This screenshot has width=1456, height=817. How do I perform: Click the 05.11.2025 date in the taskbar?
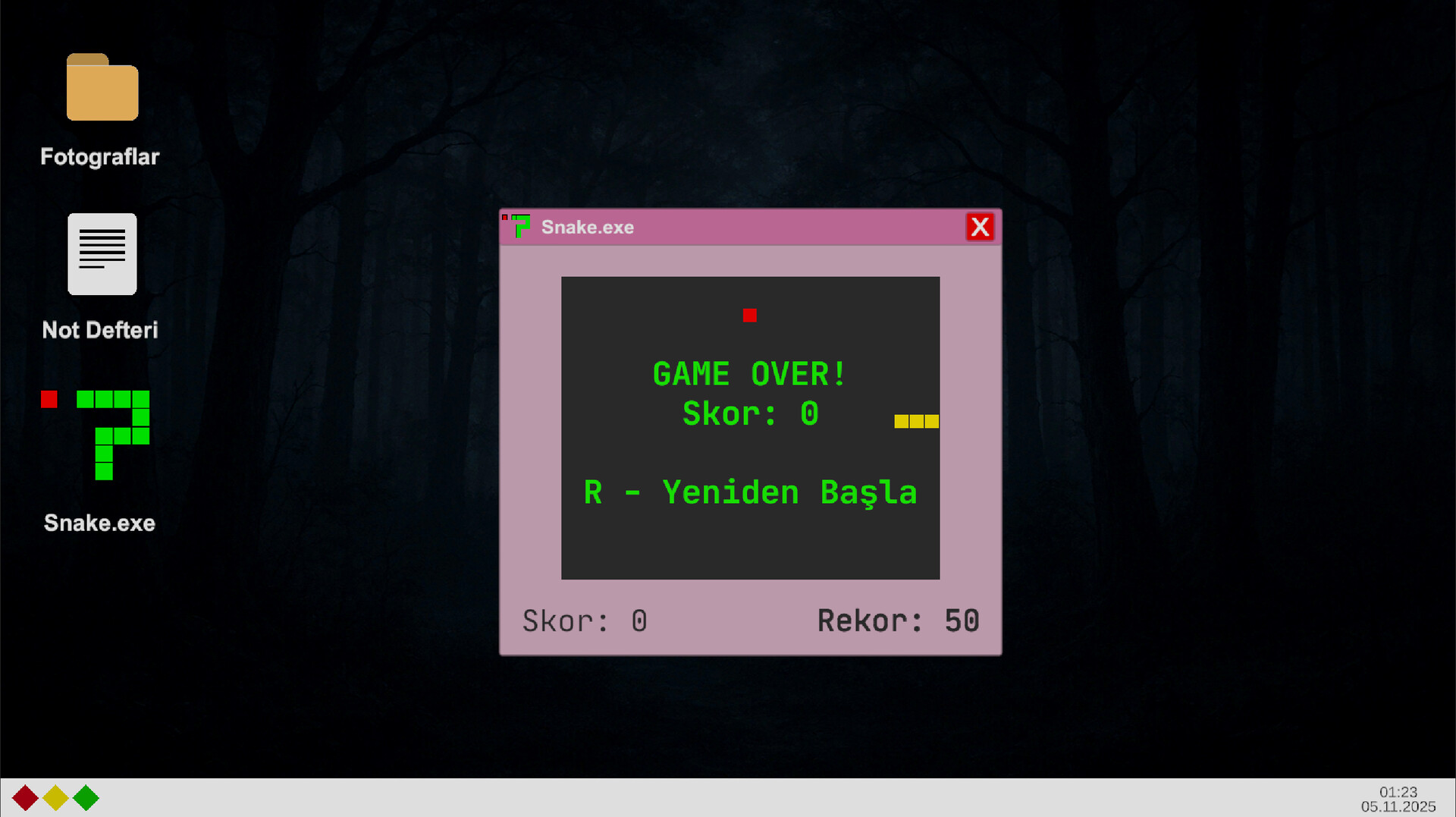[1398, 806]
